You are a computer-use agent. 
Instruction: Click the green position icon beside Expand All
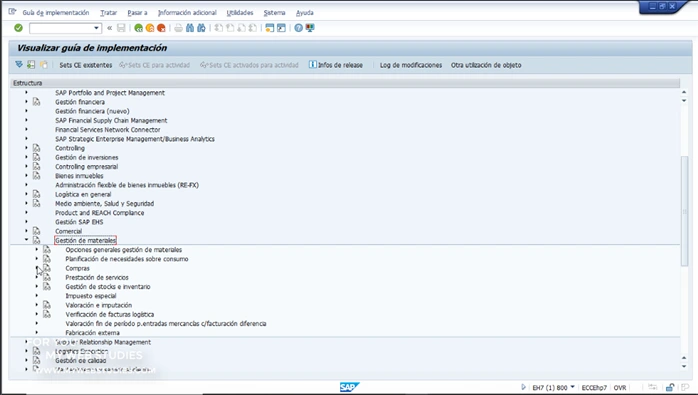pos(31,65)
